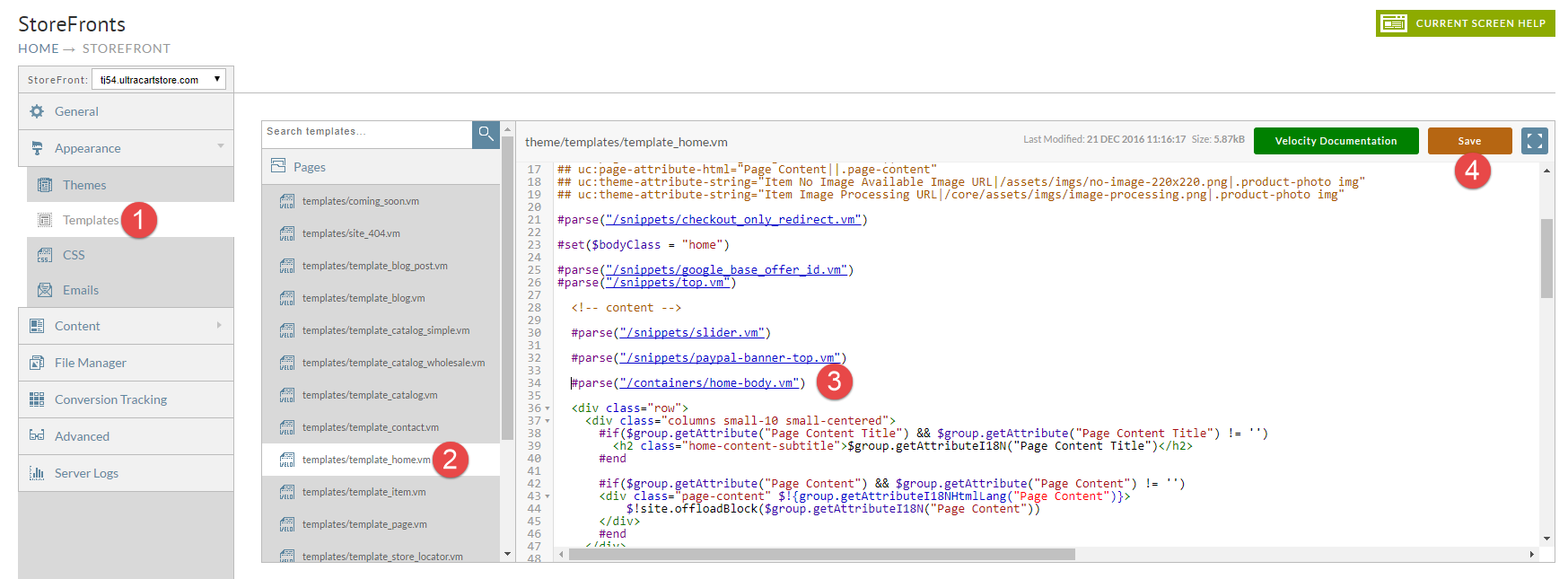1568x579 pixels.
Task: Collapse code fold arrow at line 36
Action: (x=547, y=408)
